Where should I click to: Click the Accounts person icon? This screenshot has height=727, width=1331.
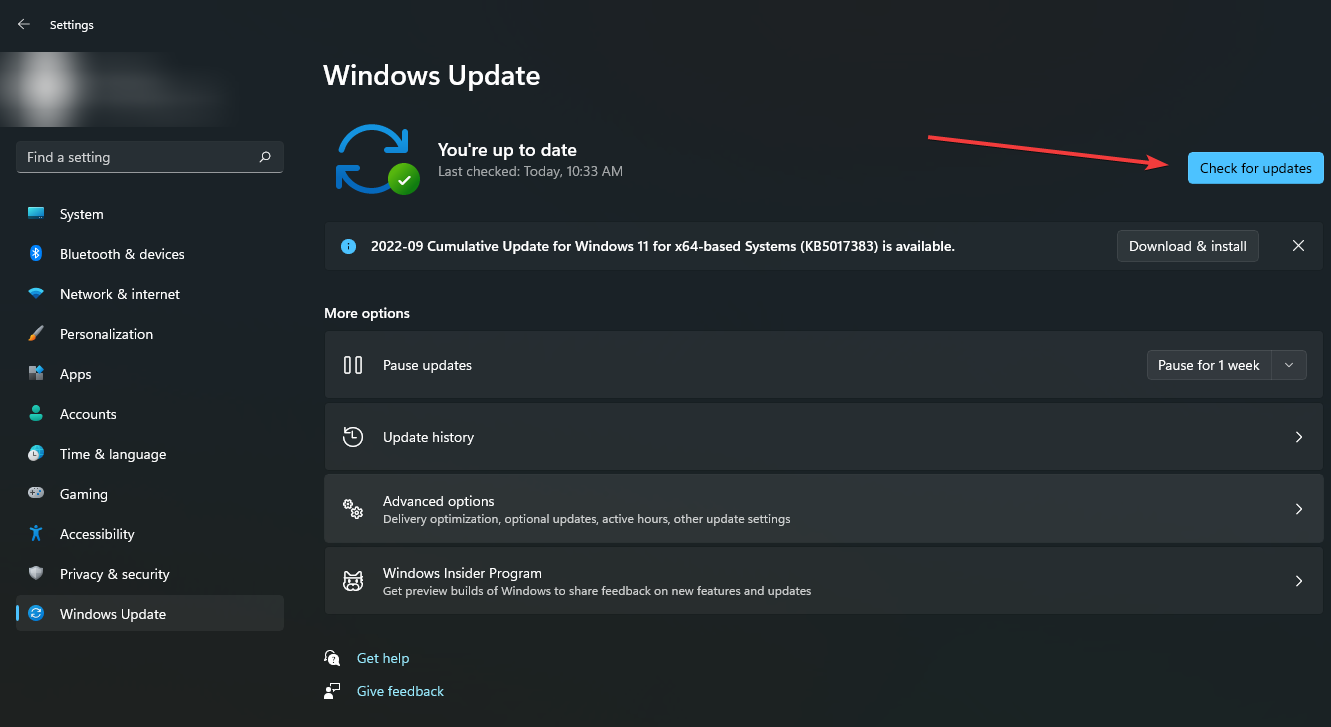pos(36,414)
